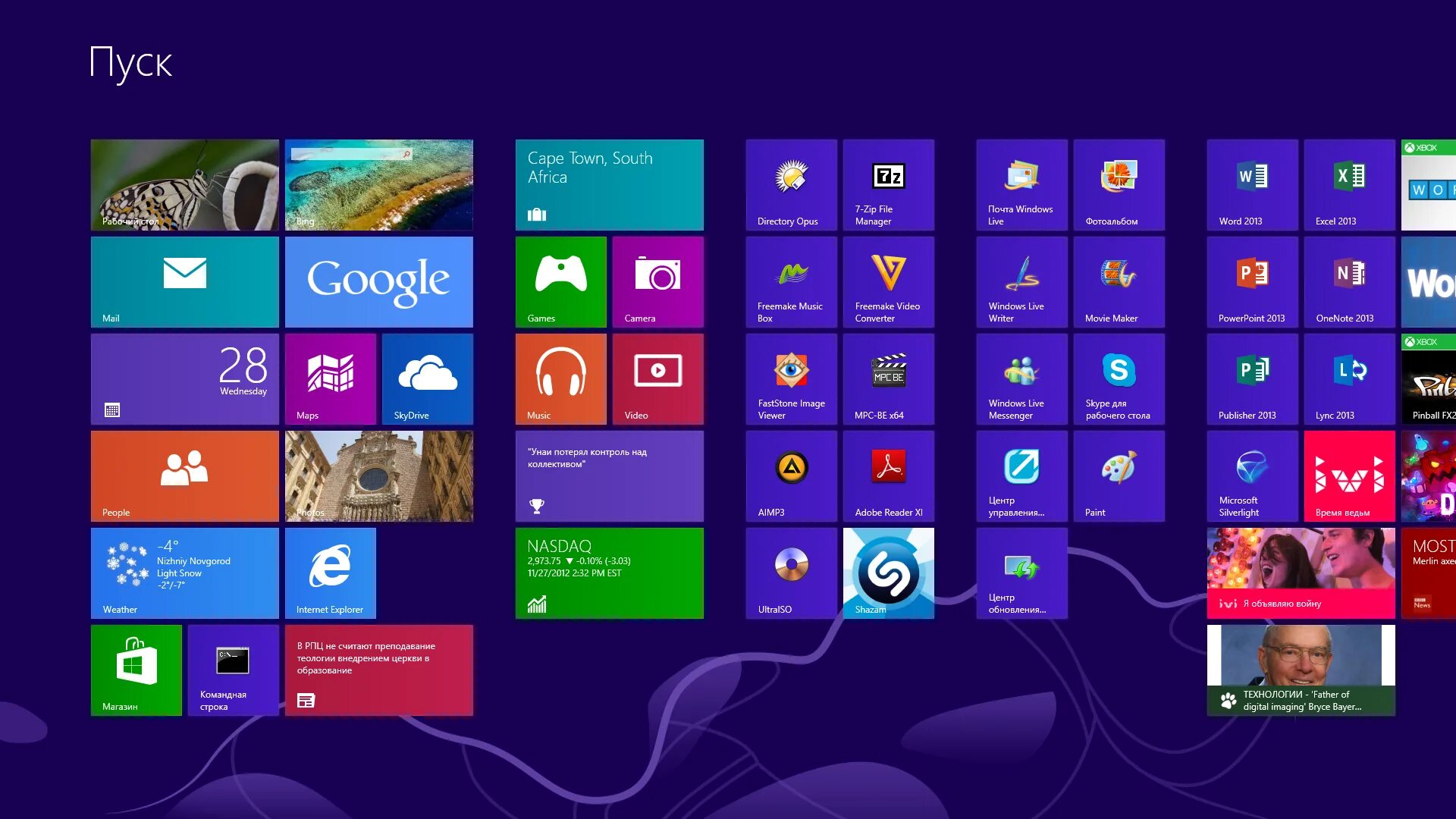Open Adobe Reader XI tile

888,476
